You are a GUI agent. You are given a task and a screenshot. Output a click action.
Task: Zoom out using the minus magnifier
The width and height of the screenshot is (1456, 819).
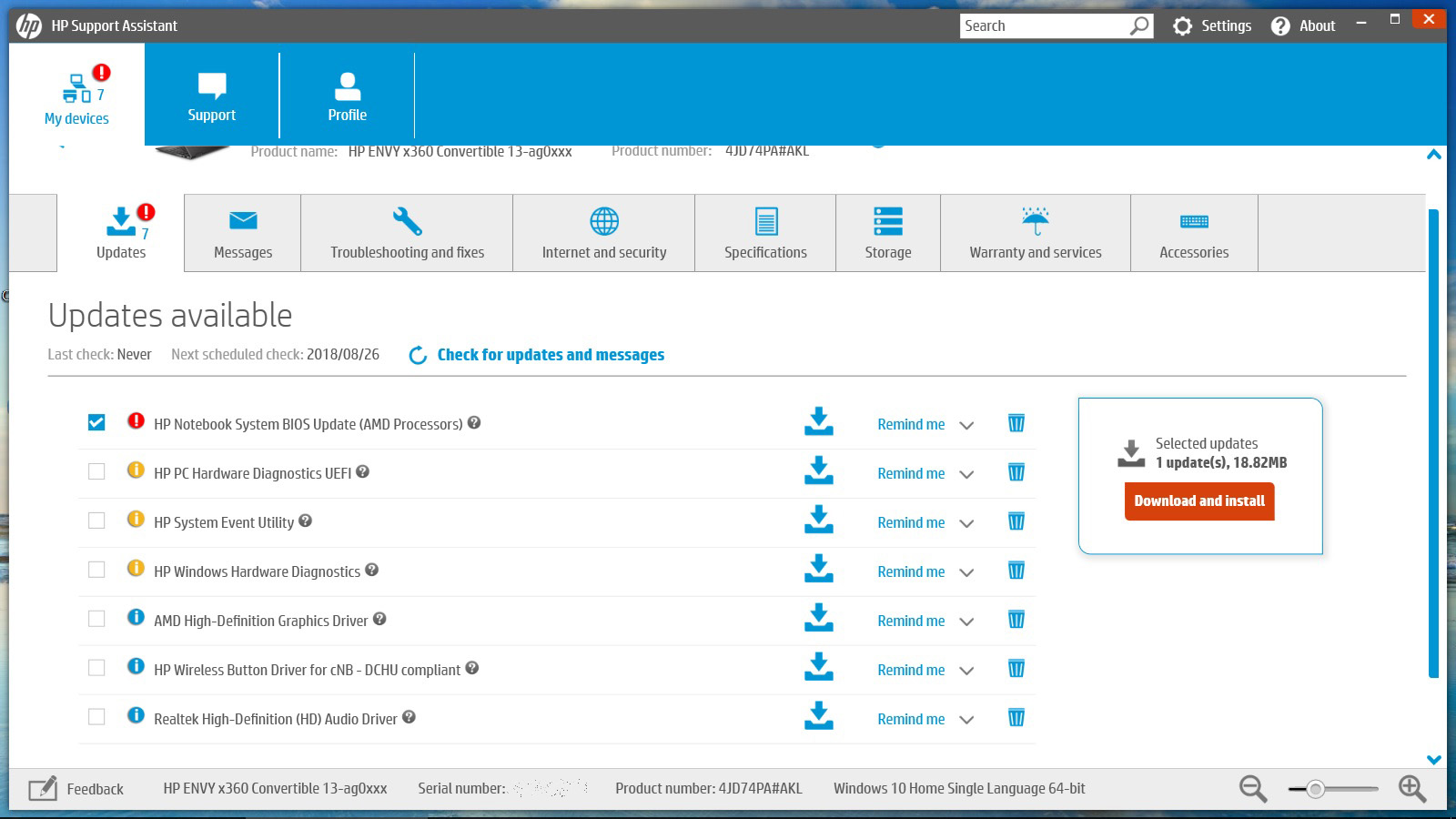click(1253, 788)
